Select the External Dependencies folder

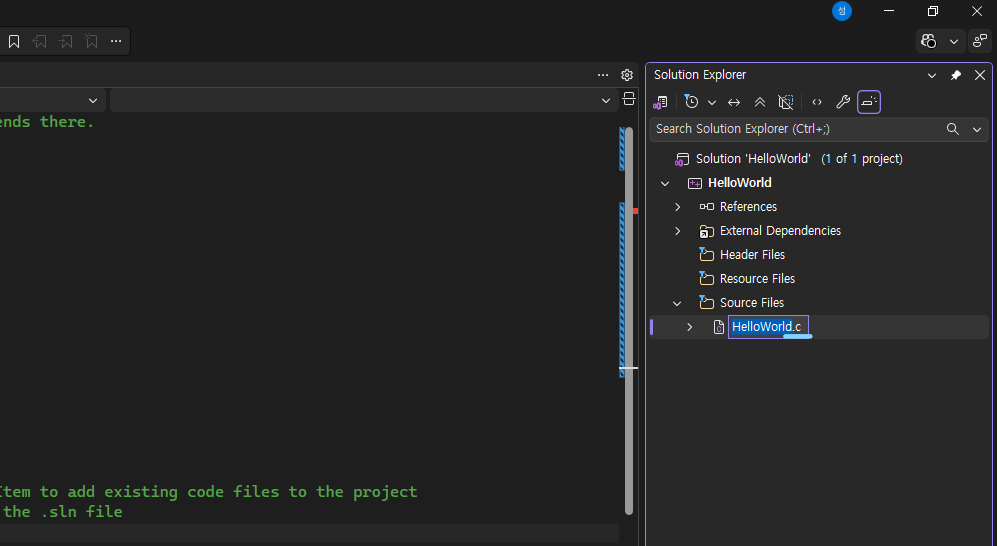coord(780,231)
